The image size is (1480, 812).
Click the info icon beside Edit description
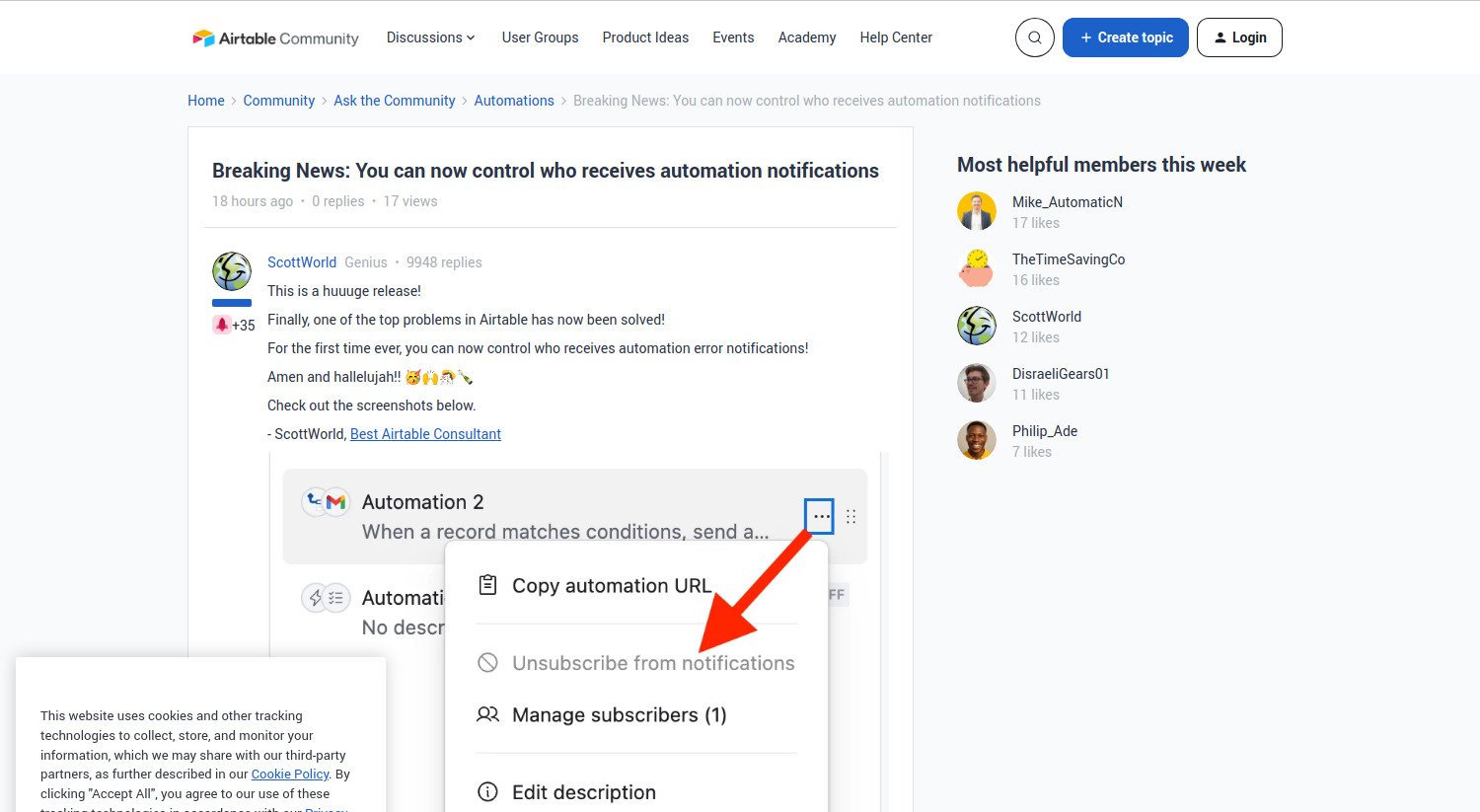487,790
